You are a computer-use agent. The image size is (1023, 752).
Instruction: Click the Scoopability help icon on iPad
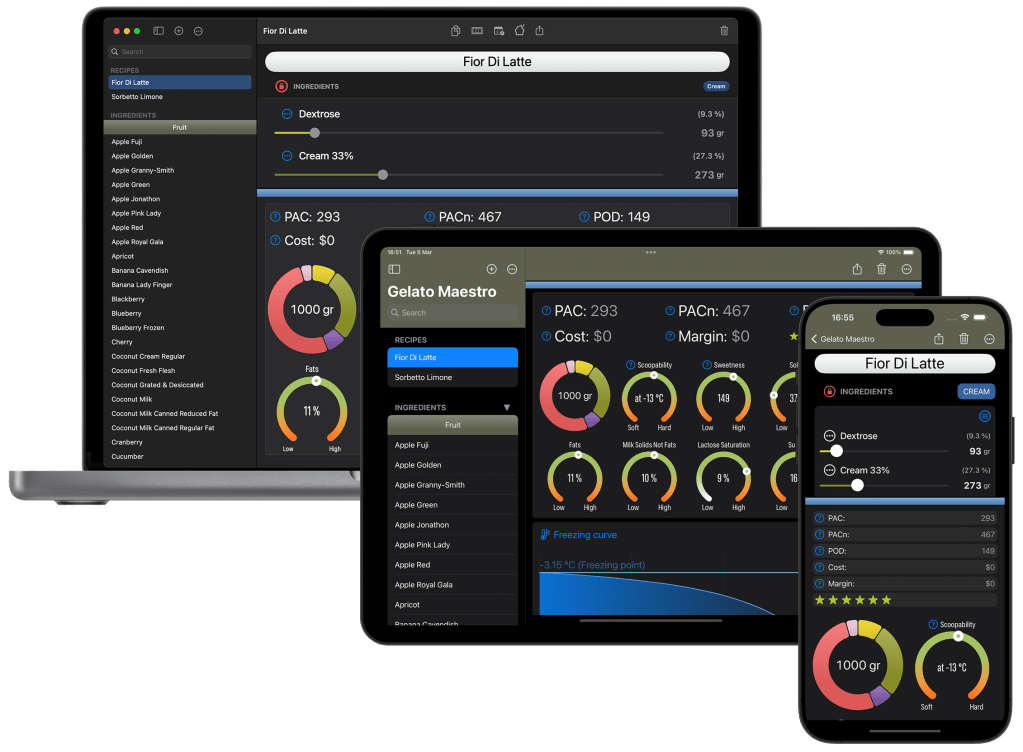point(631,365)
